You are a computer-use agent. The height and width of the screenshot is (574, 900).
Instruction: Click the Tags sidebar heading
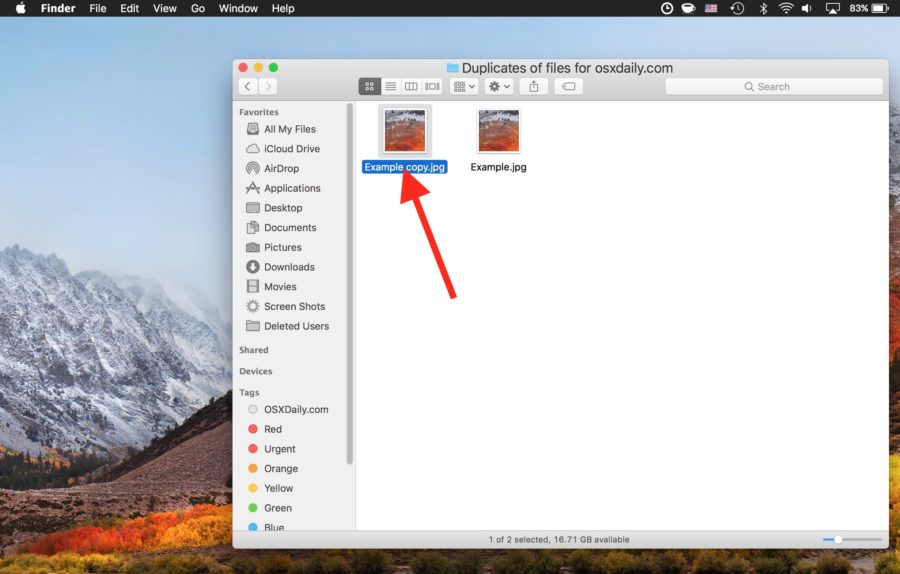tap(249, 393)
